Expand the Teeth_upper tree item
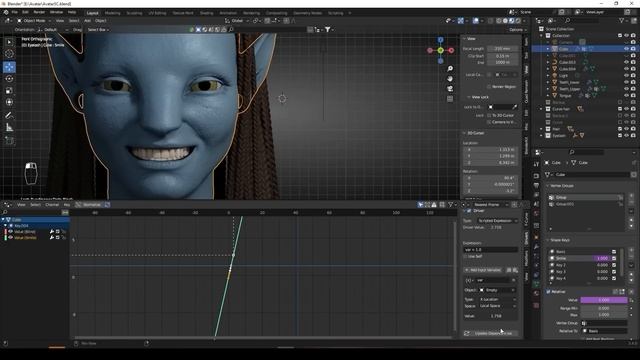The width and height of the screenshot is (640, 360). click(548, 89)
